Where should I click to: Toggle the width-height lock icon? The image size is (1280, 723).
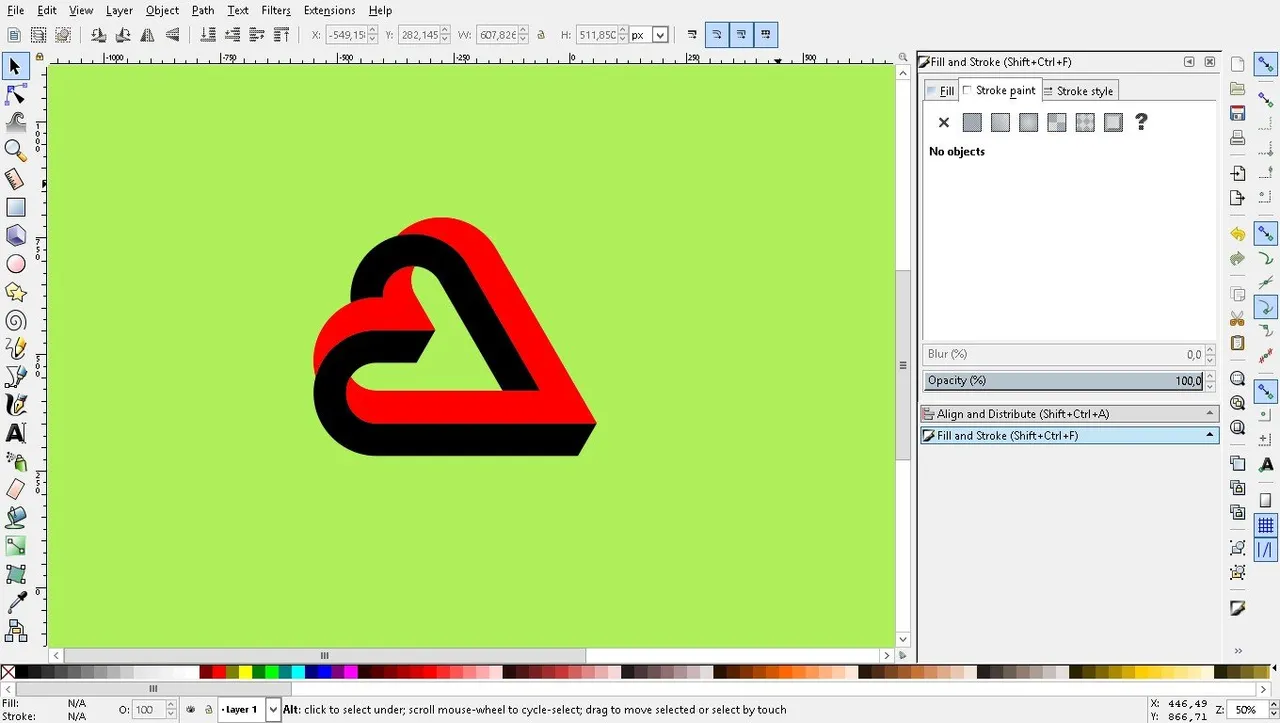(541, 35)
